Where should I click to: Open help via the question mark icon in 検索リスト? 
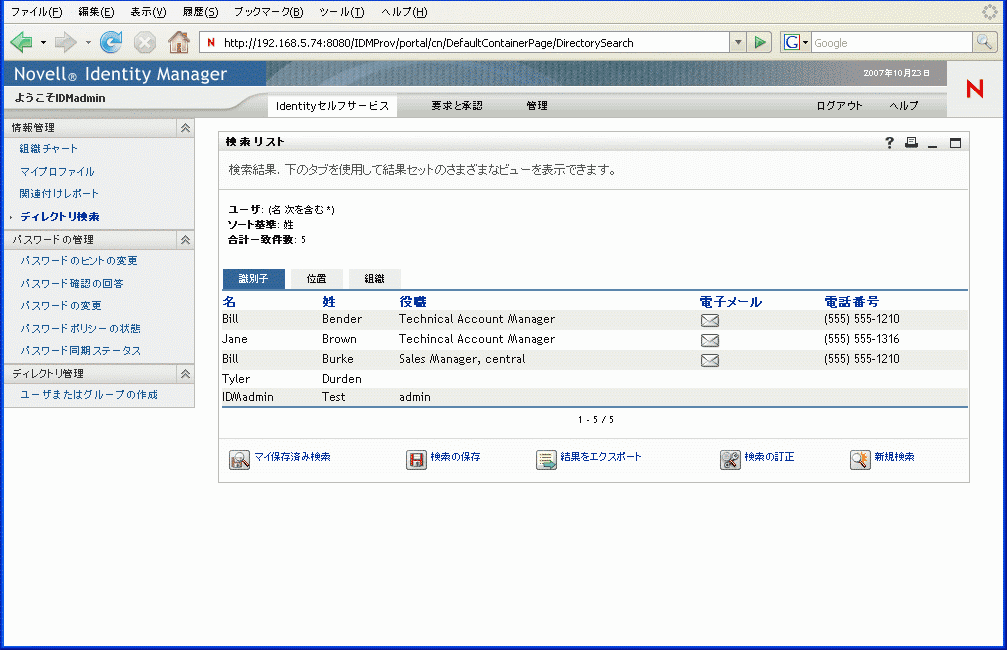889,143
